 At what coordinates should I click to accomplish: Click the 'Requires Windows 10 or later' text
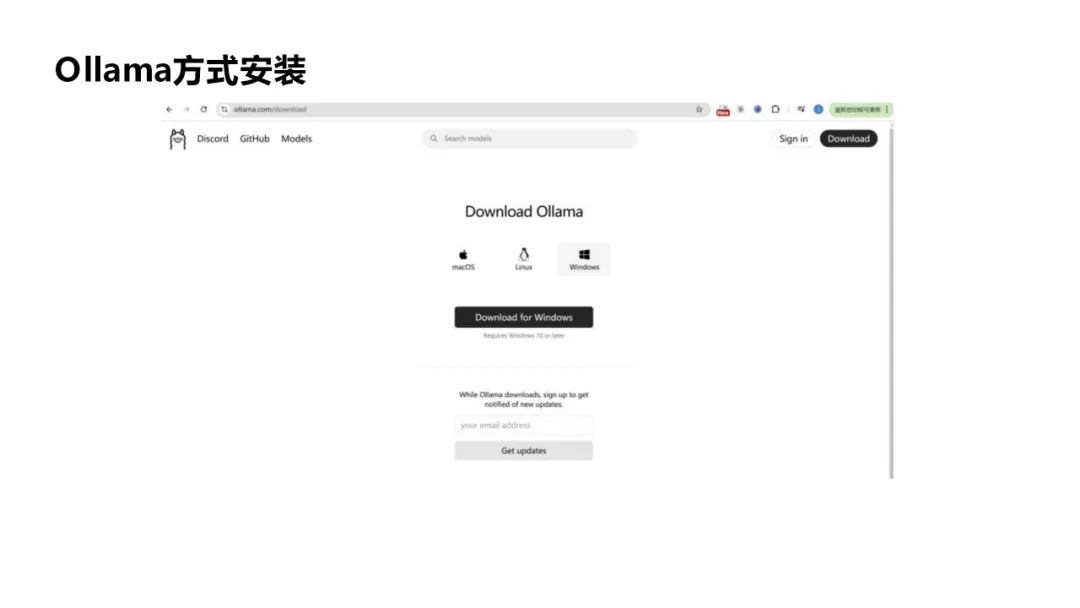tap(523, 336)
